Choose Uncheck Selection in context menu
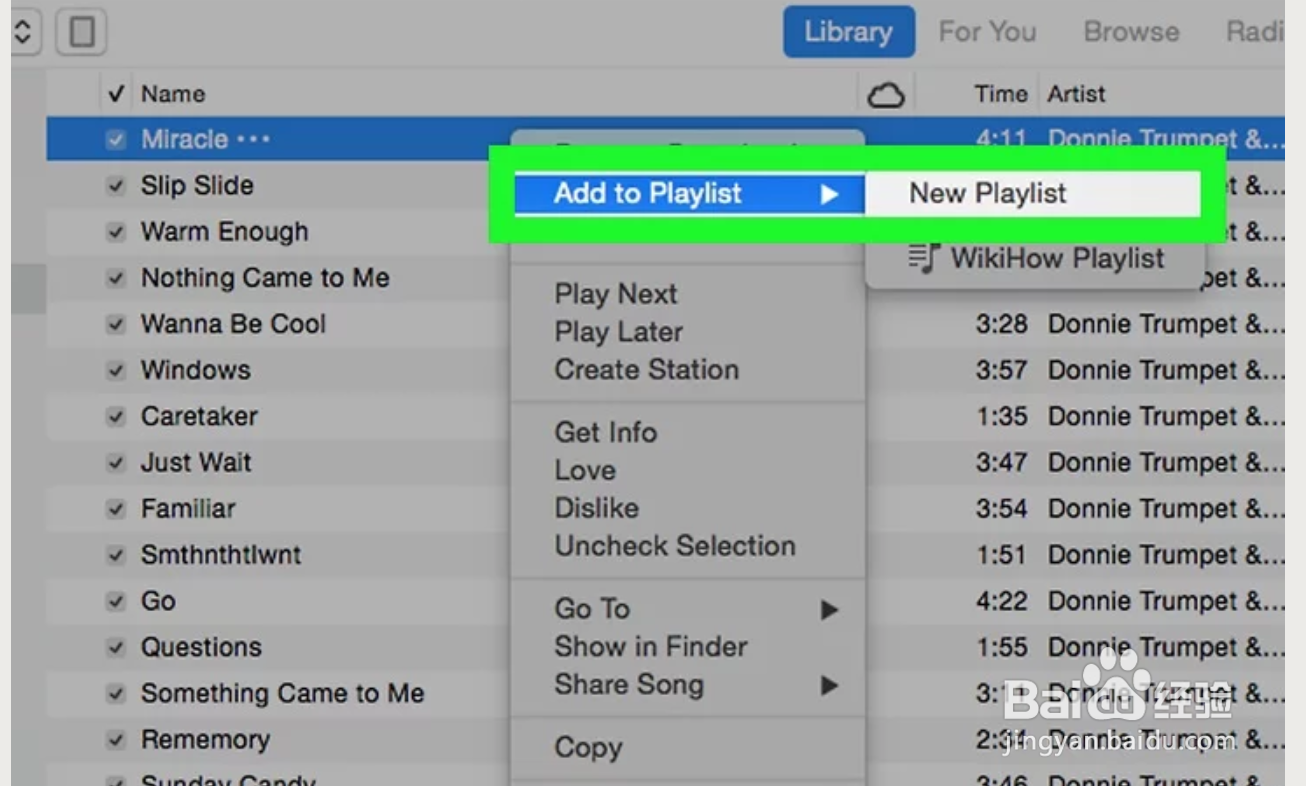 [x=675, y=546]
